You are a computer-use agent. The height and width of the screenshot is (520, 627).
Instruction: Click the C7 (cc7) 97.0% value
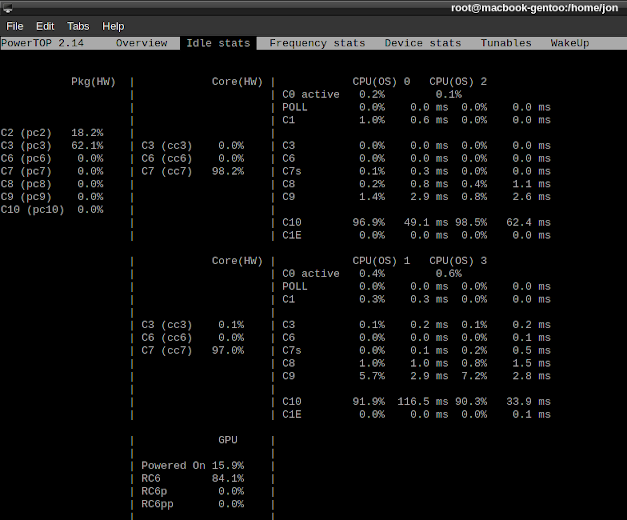point(228,350)
